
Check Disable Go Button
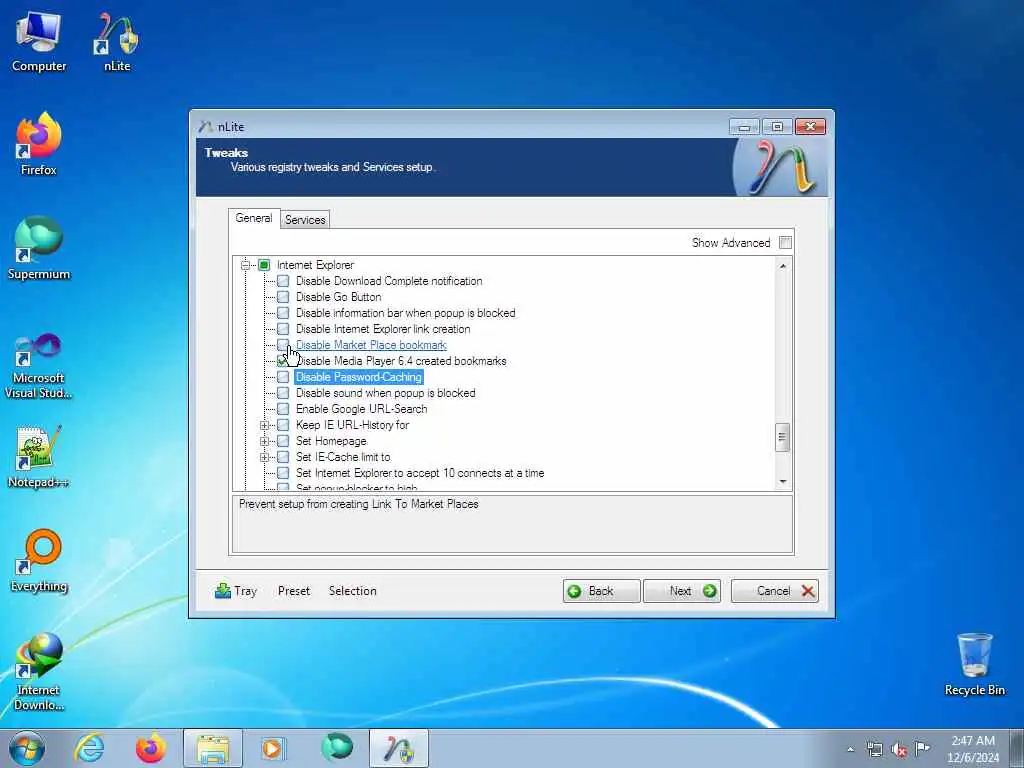tap(283, 297)
